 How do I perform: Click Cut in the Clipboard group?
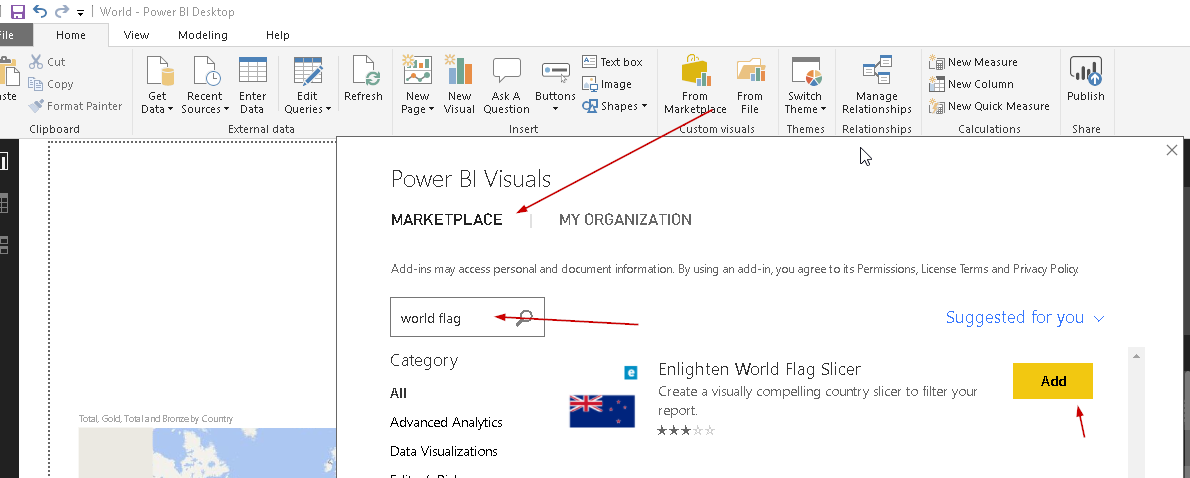click(x=47, y=62)
